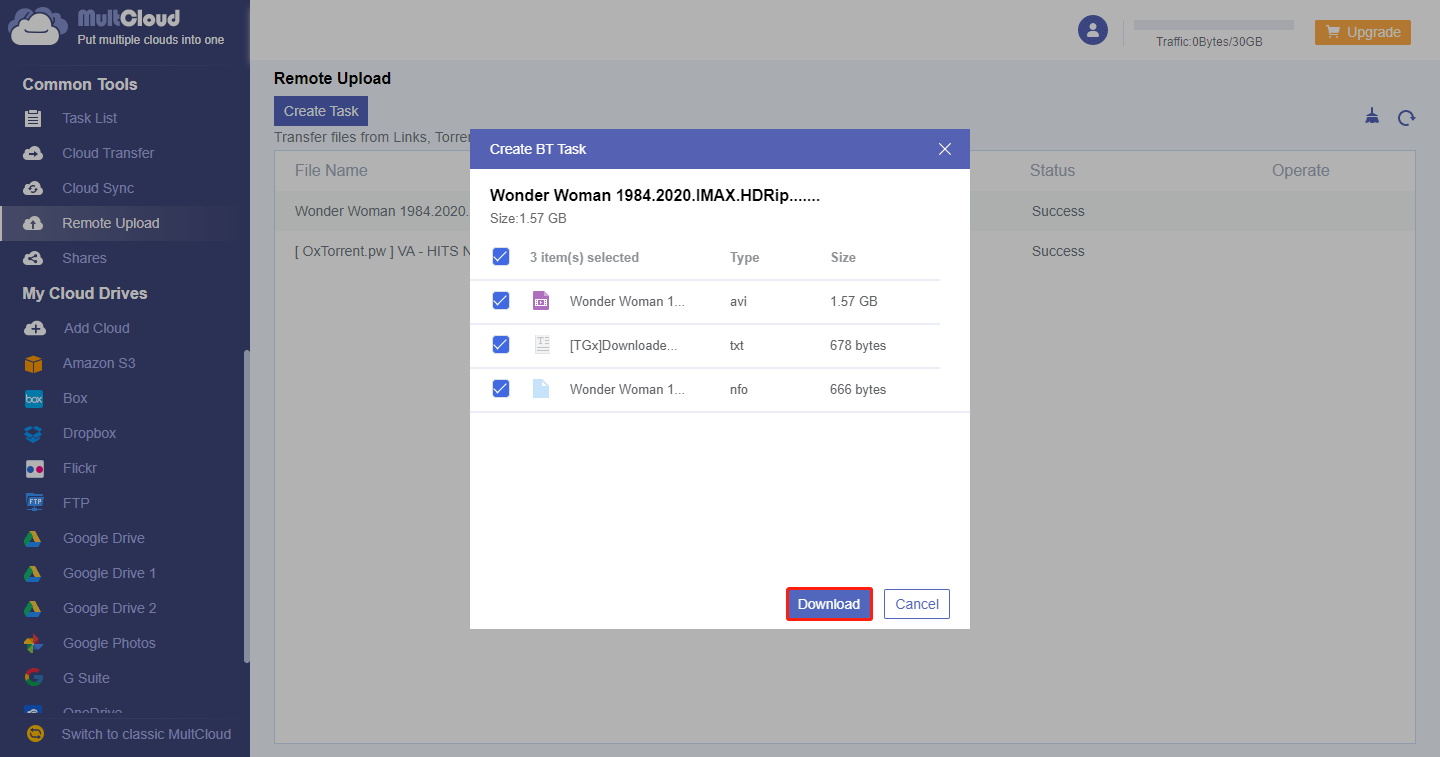Open the Flickr drive icon

pos(34,468)
